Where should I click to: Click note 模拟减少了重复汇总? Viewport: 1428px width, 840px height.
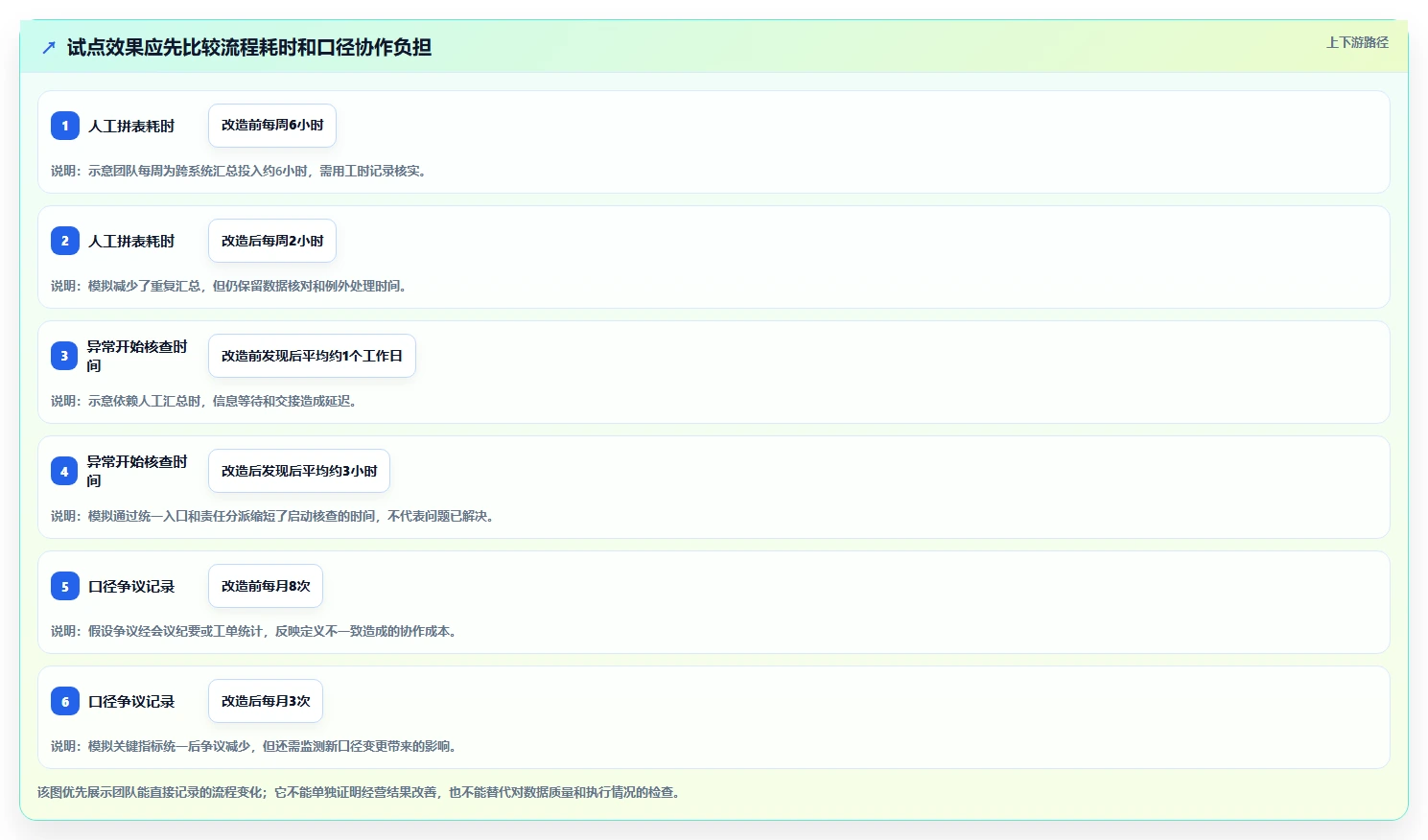[230, 286]
